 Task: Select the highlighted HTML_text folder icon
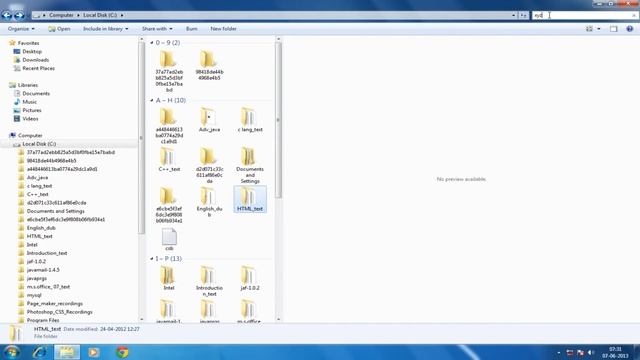tap(250, 199)
